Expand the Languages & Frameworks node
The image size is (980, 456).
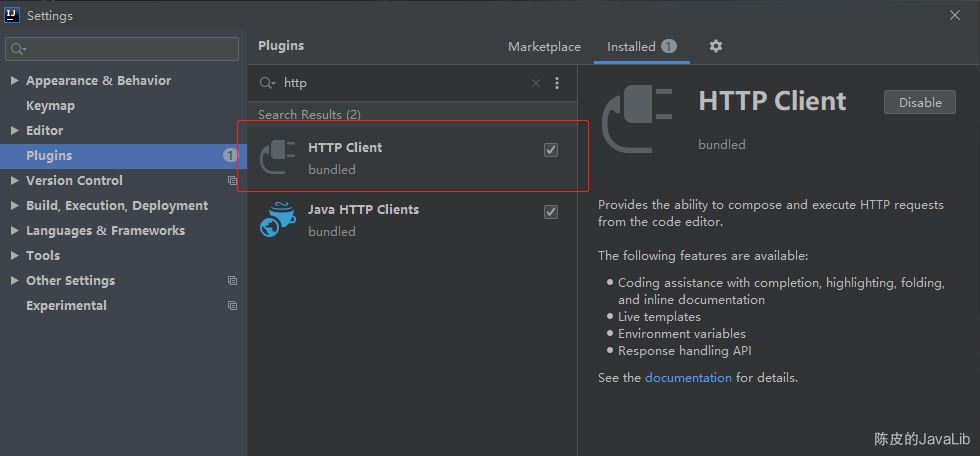pos(14,230)
